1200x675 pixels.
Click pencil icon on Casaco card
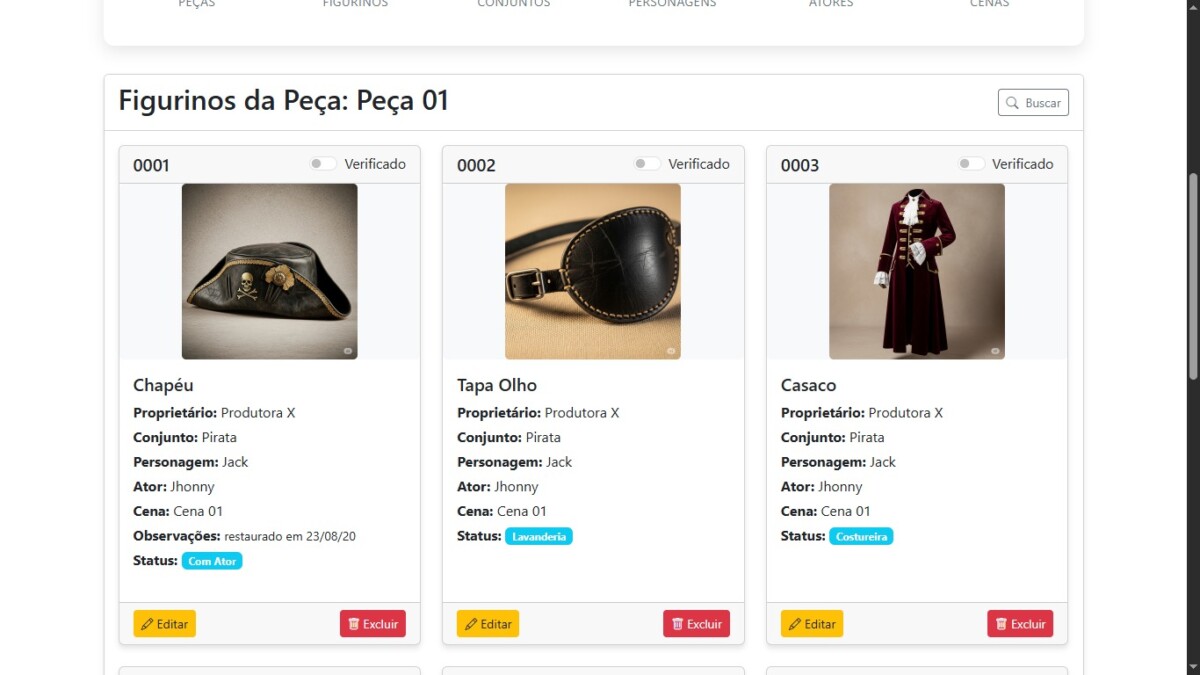[x=795, y=624]
